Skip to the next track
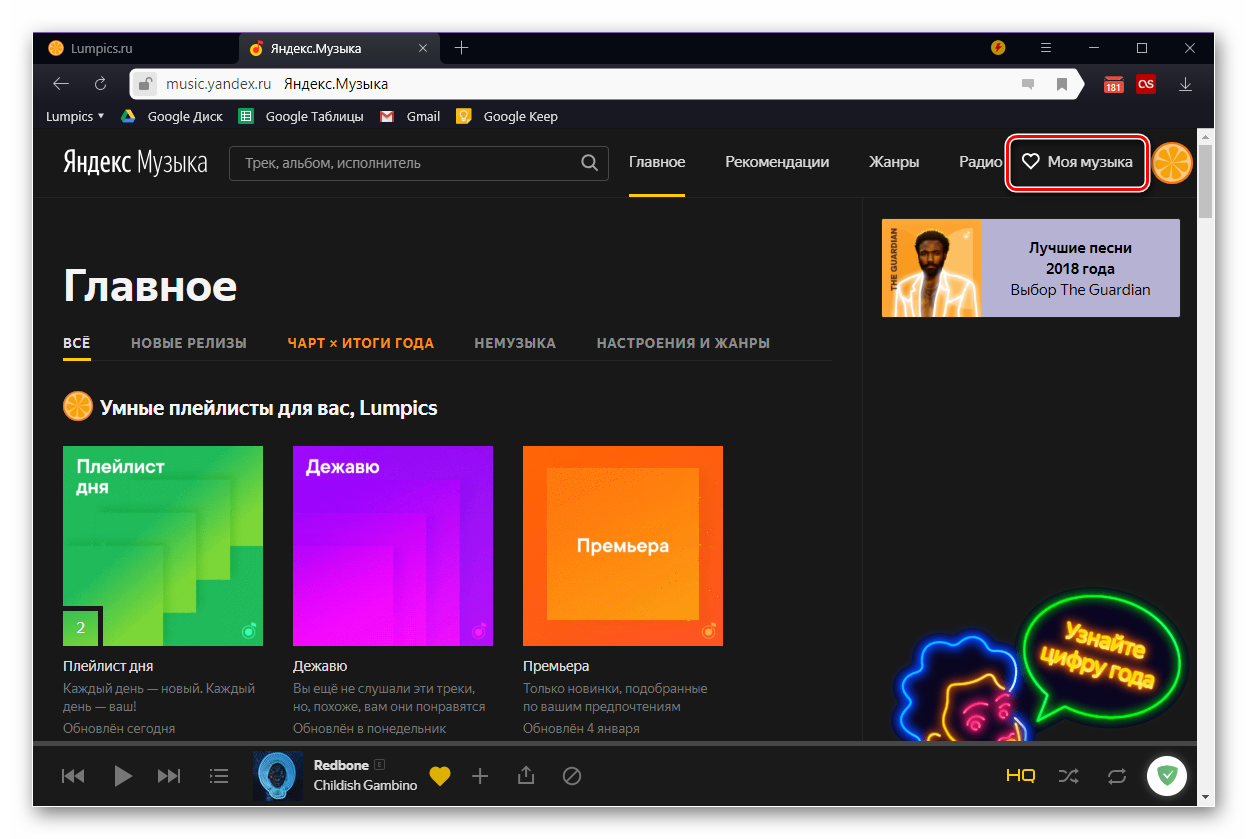The image size is (1247, 839). (169, 776)
